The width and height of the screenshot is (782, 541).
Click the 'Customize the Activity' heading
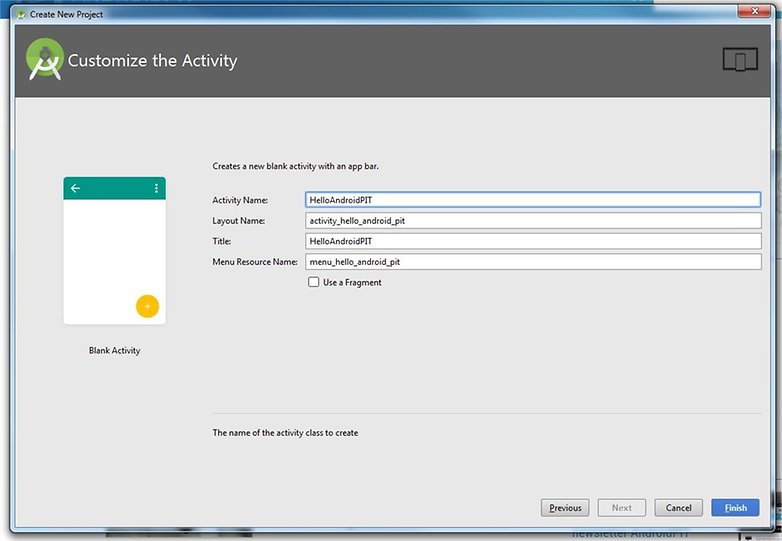153,60
